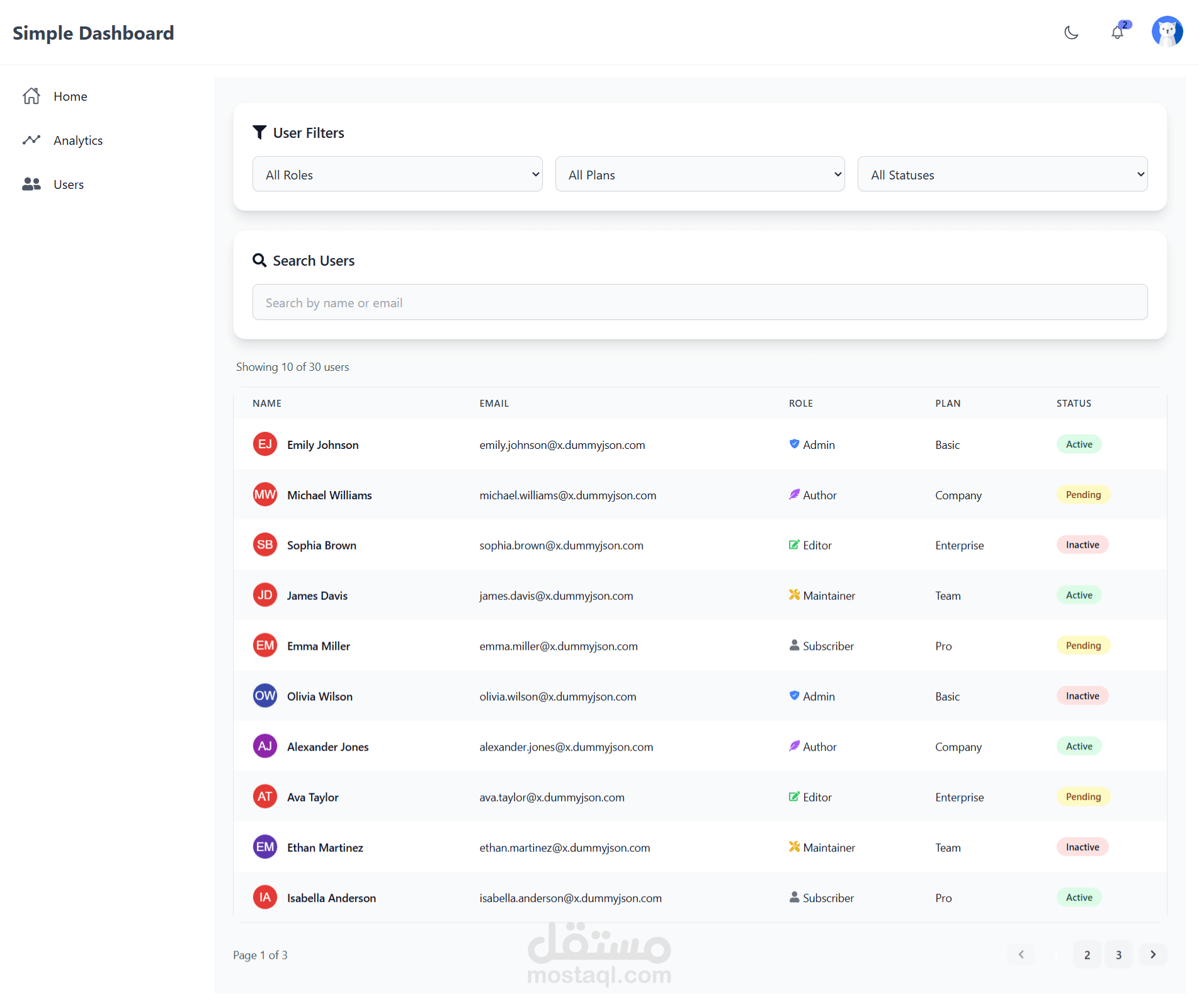
Task: Click the Users people icon
Action: (x=31, y=184)
